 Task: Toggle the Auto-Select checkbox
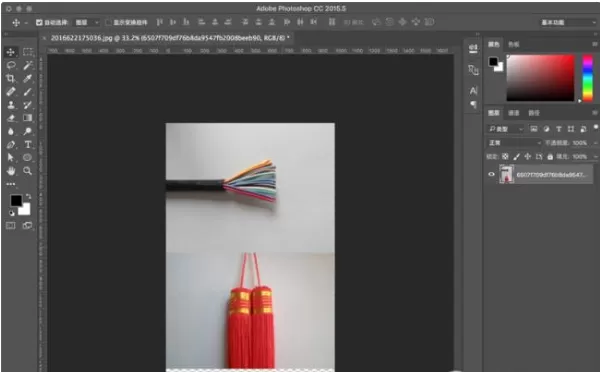click(x=39, y=23)
